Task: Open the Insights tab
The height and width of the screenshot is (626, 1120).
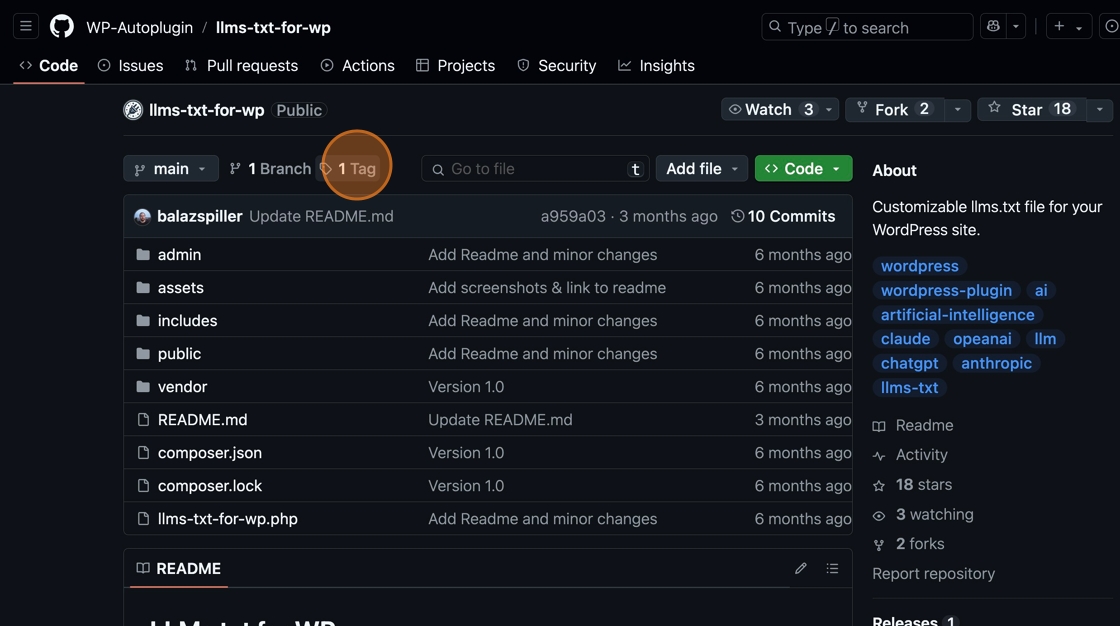Action: (x=656, y=66)
